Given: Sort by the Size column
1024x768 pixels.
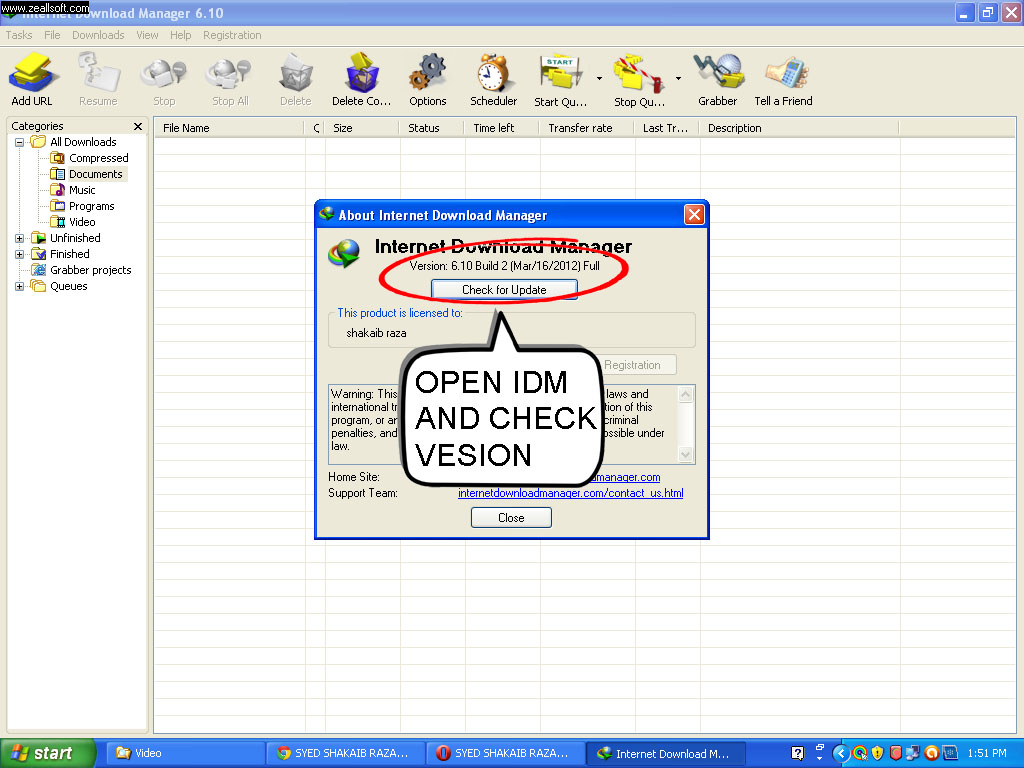Looking at the screenshot, I should [x=362, y=128].
